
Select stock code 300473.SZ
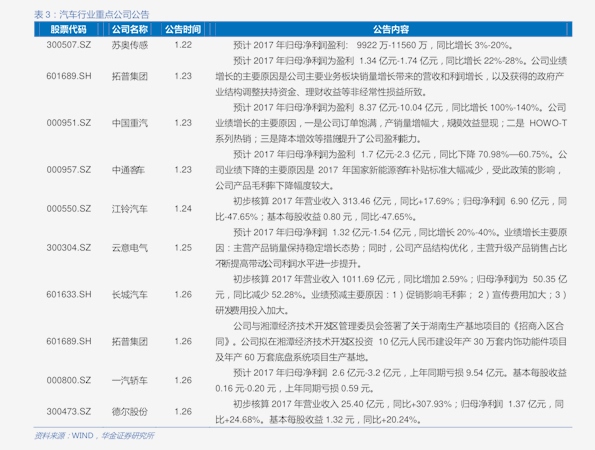pyautogui.click(x=69, y=411)
